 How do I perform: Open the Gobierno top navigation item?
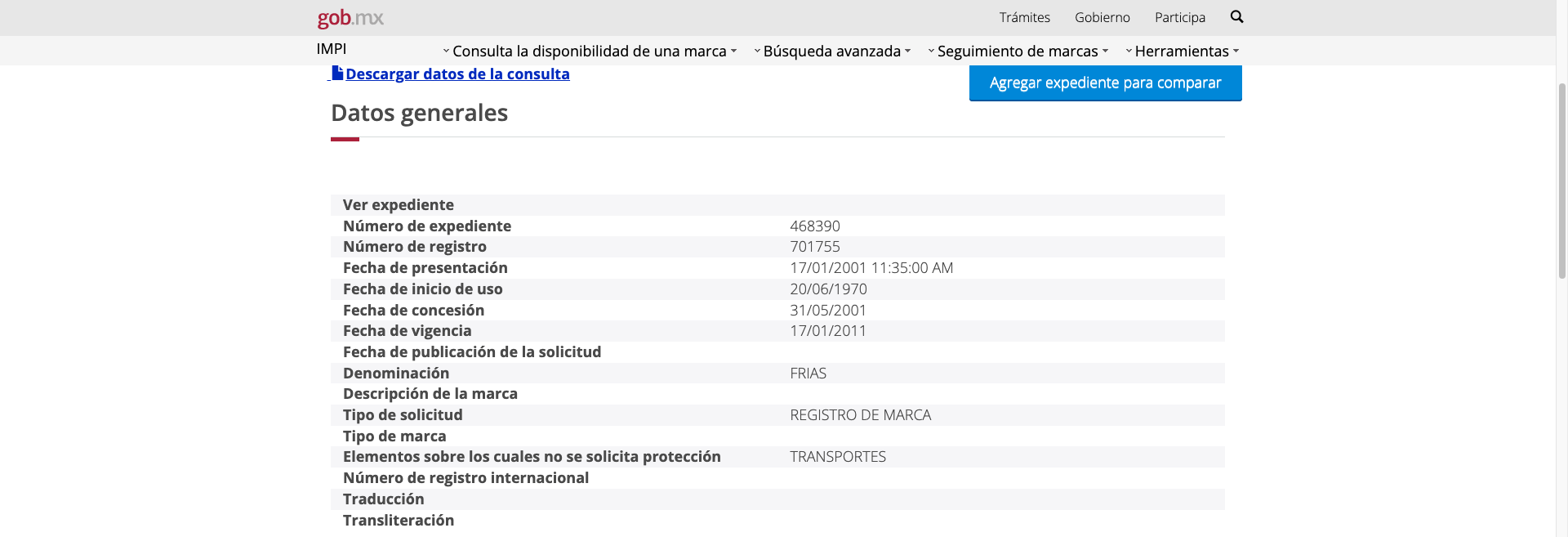(x=1102, y=17)
